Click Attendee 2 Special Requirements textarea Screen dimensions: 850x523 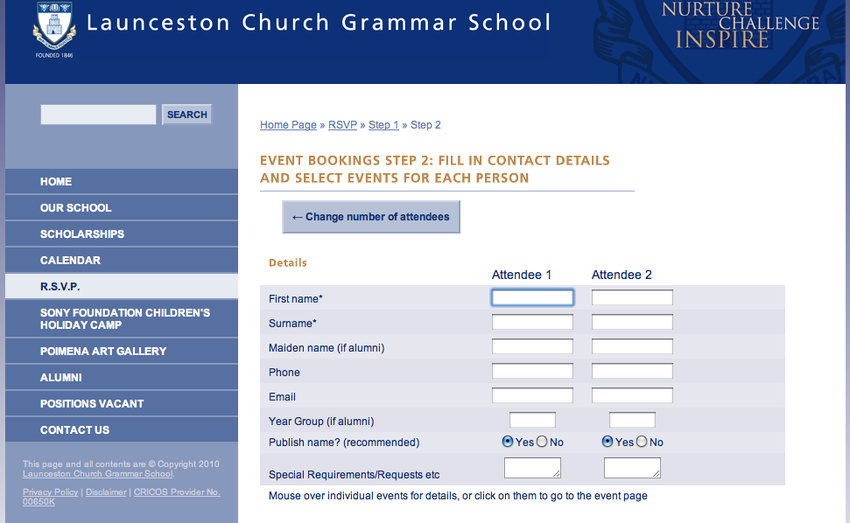[632, 468]
